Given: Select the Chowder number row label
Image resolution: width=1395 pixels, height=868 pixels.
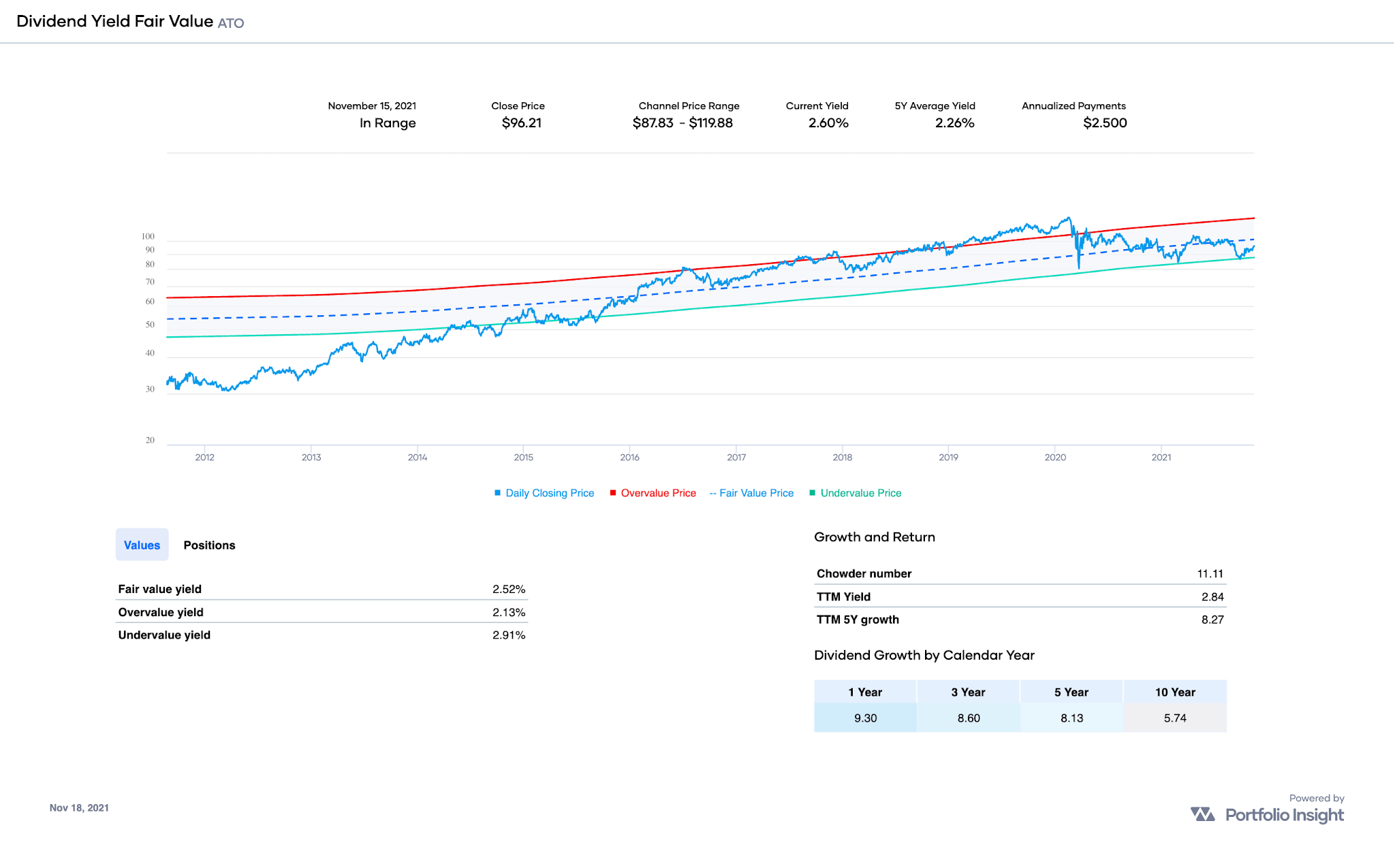Looking at the screenshot, I should point(864,573).
